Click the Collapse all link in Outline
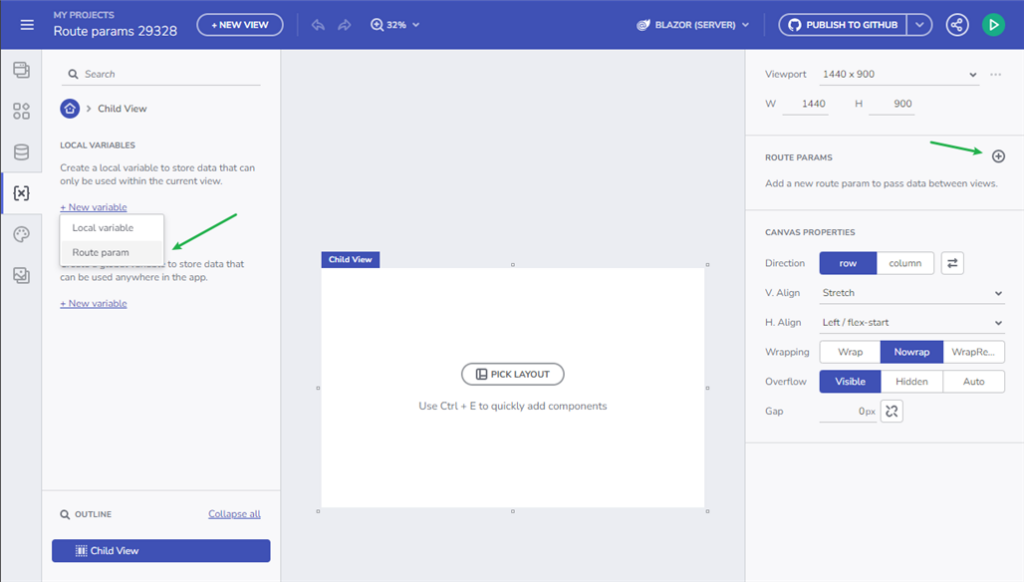Viewport: 1024px width, 582px height. tap(234, 513)
